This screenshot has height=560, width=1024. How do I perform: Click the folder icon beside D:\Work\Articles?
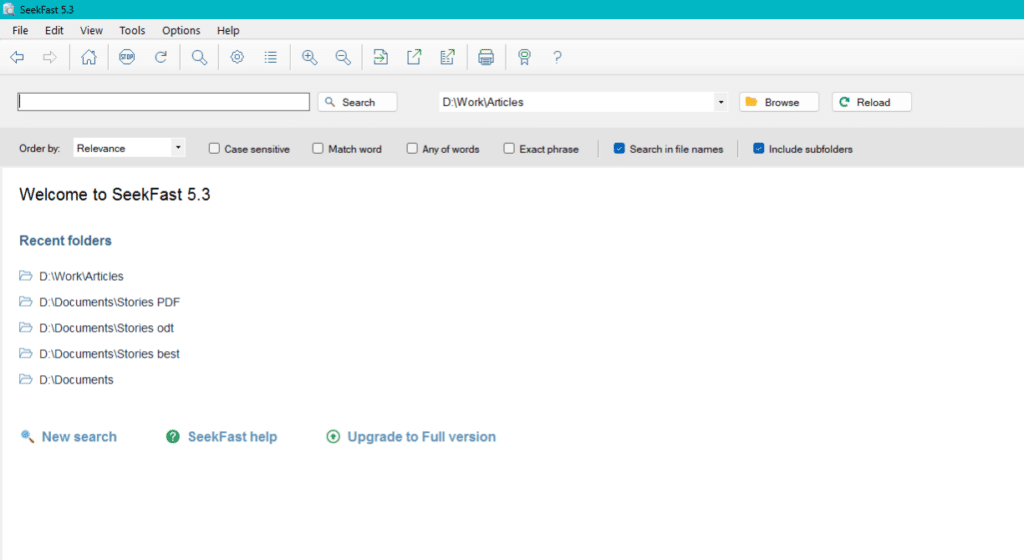click(25, 275)
